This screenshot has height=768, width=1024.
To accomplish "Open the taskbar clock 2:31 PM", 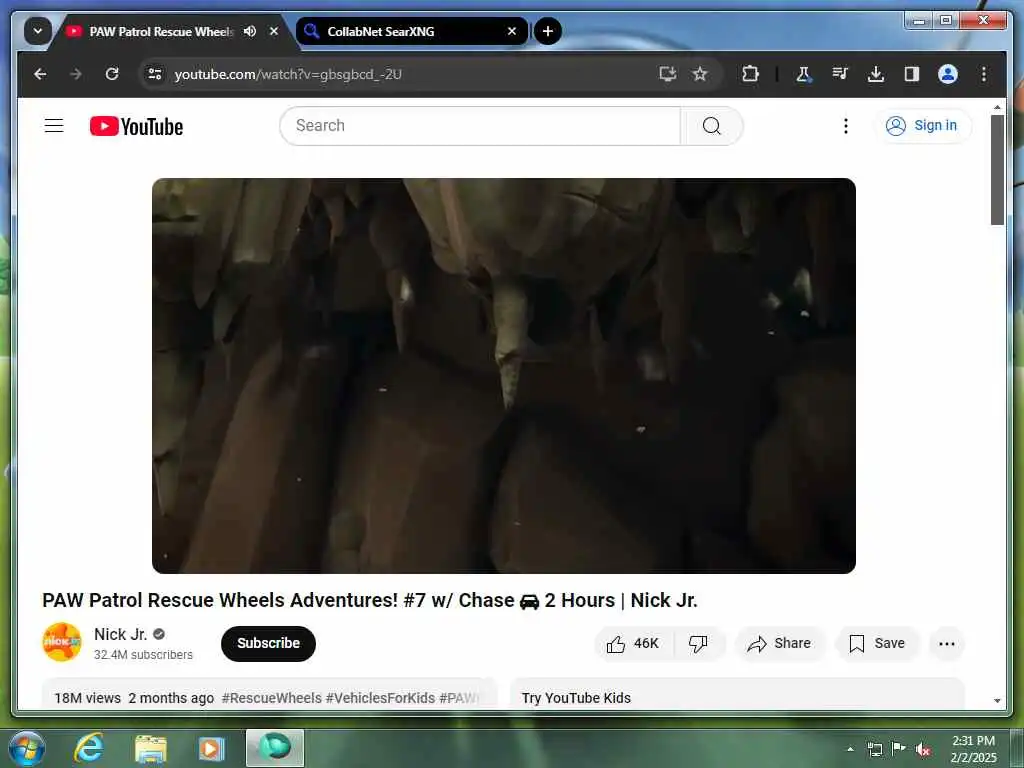I will point(973,749).
